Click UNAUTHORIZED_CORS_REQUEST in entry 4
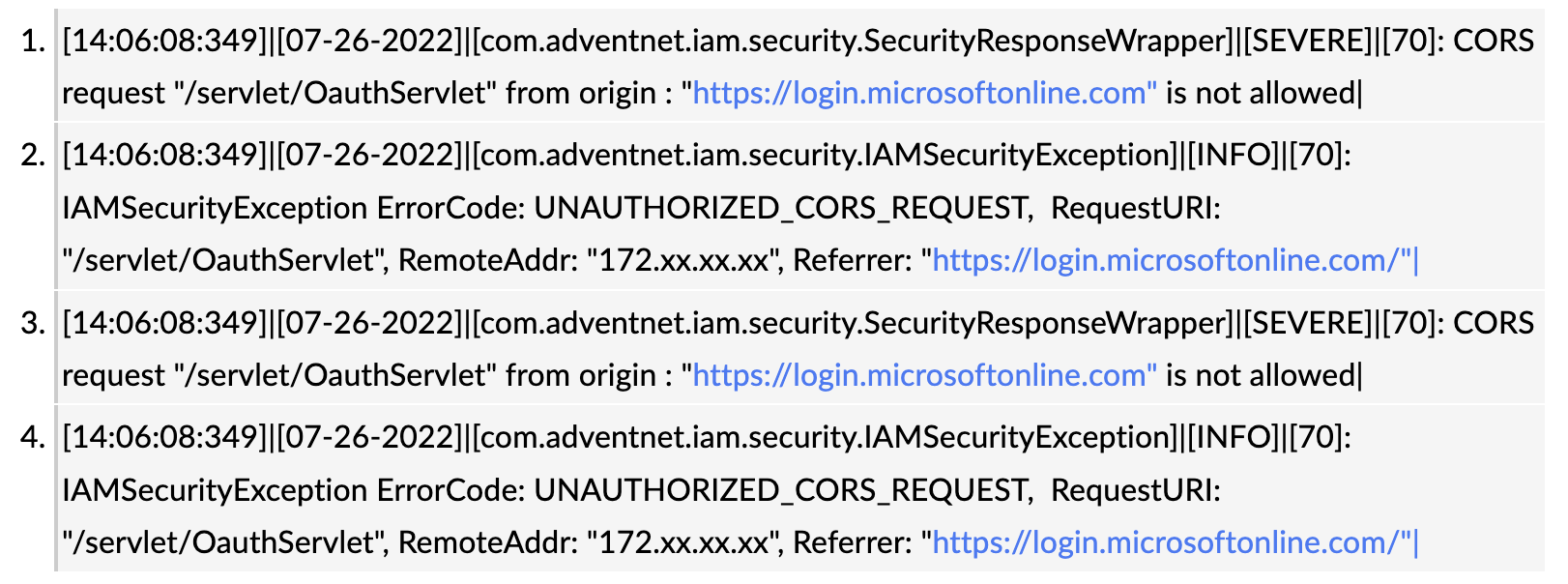Screen dimensions: 1568x584 (781, 491)
